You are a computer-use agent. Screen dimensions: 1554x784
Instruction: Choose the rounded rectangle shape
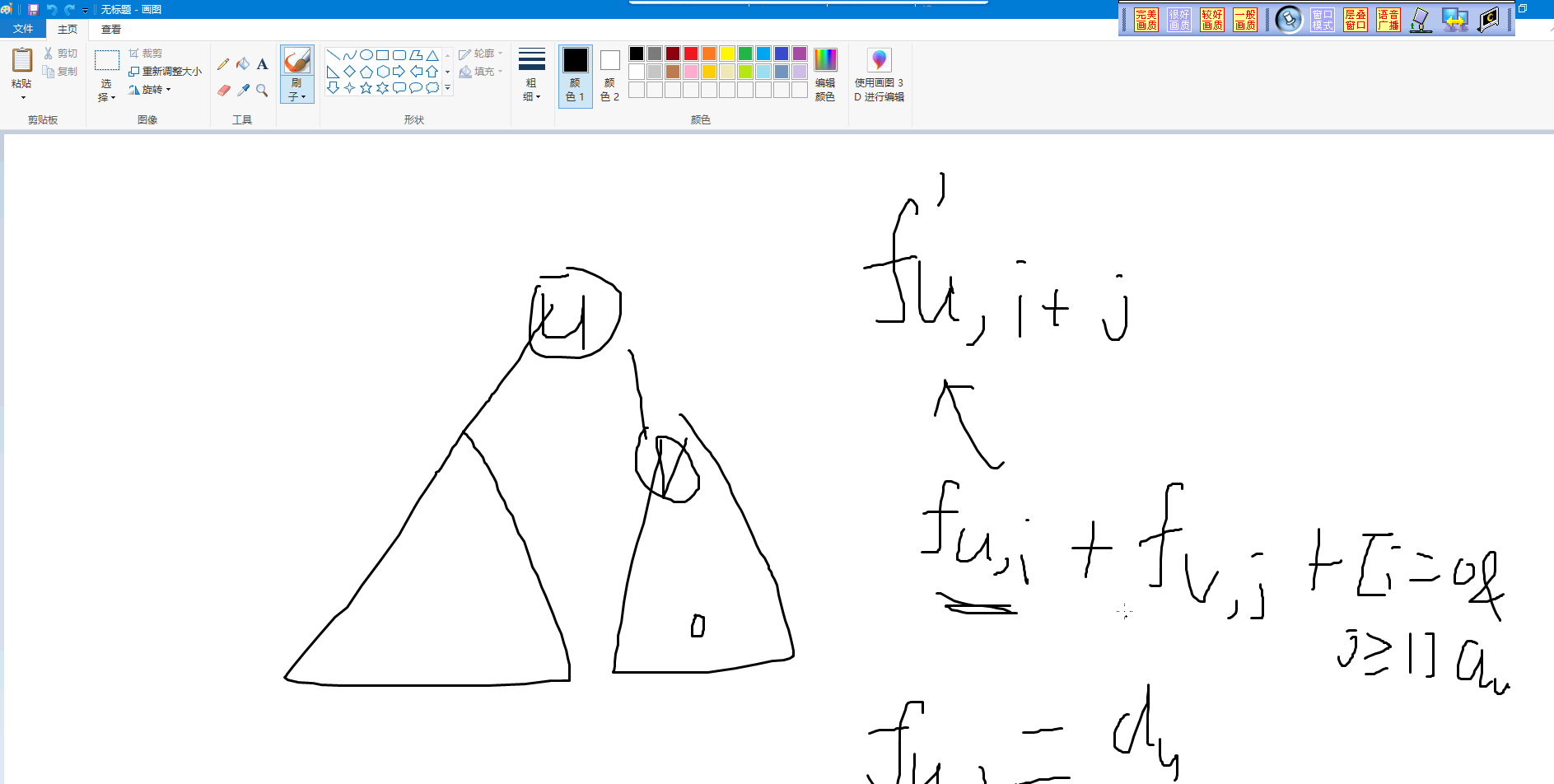click(x=399, y=55)
